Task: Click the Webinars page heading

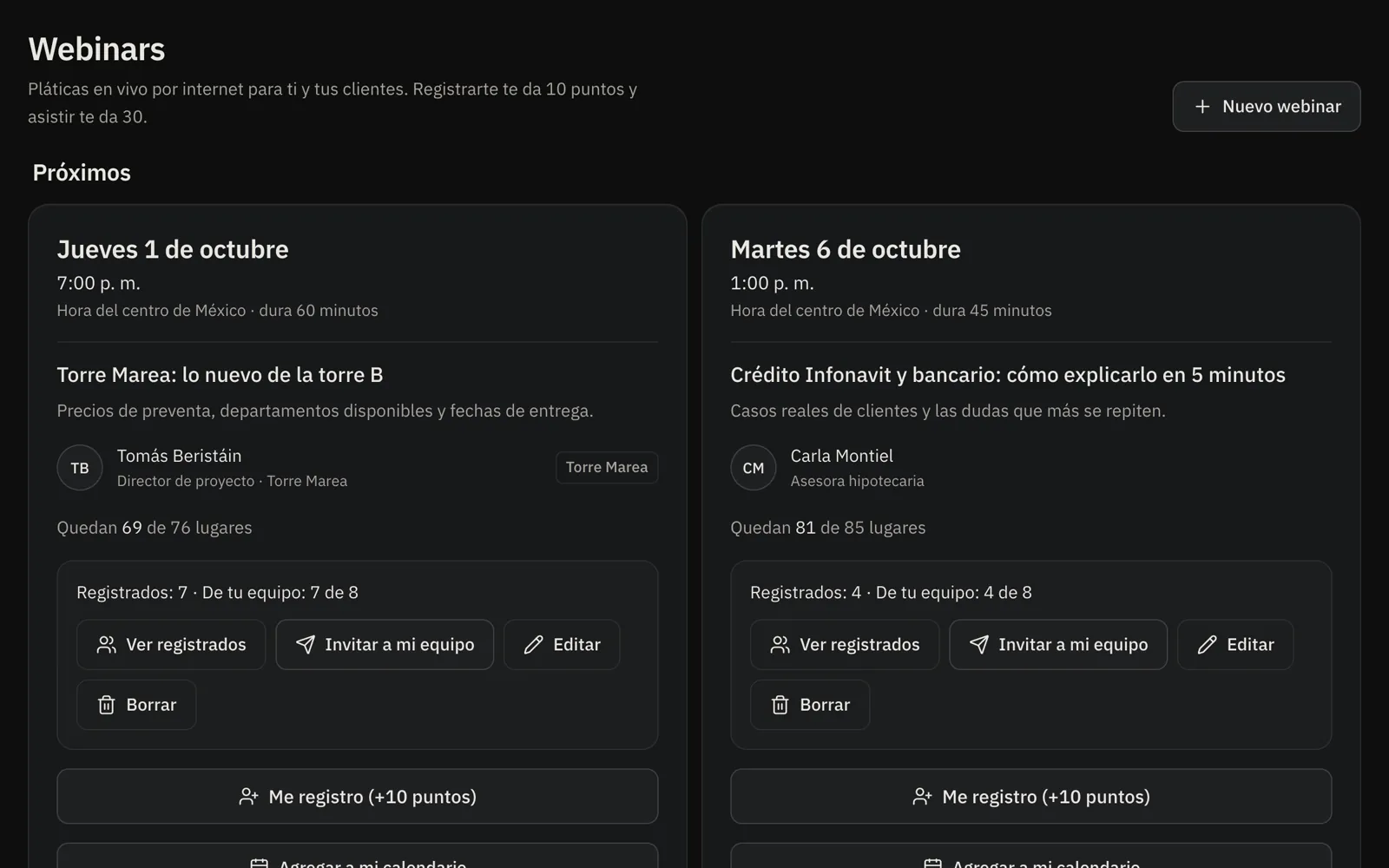Action: click(x=96, y=49)
